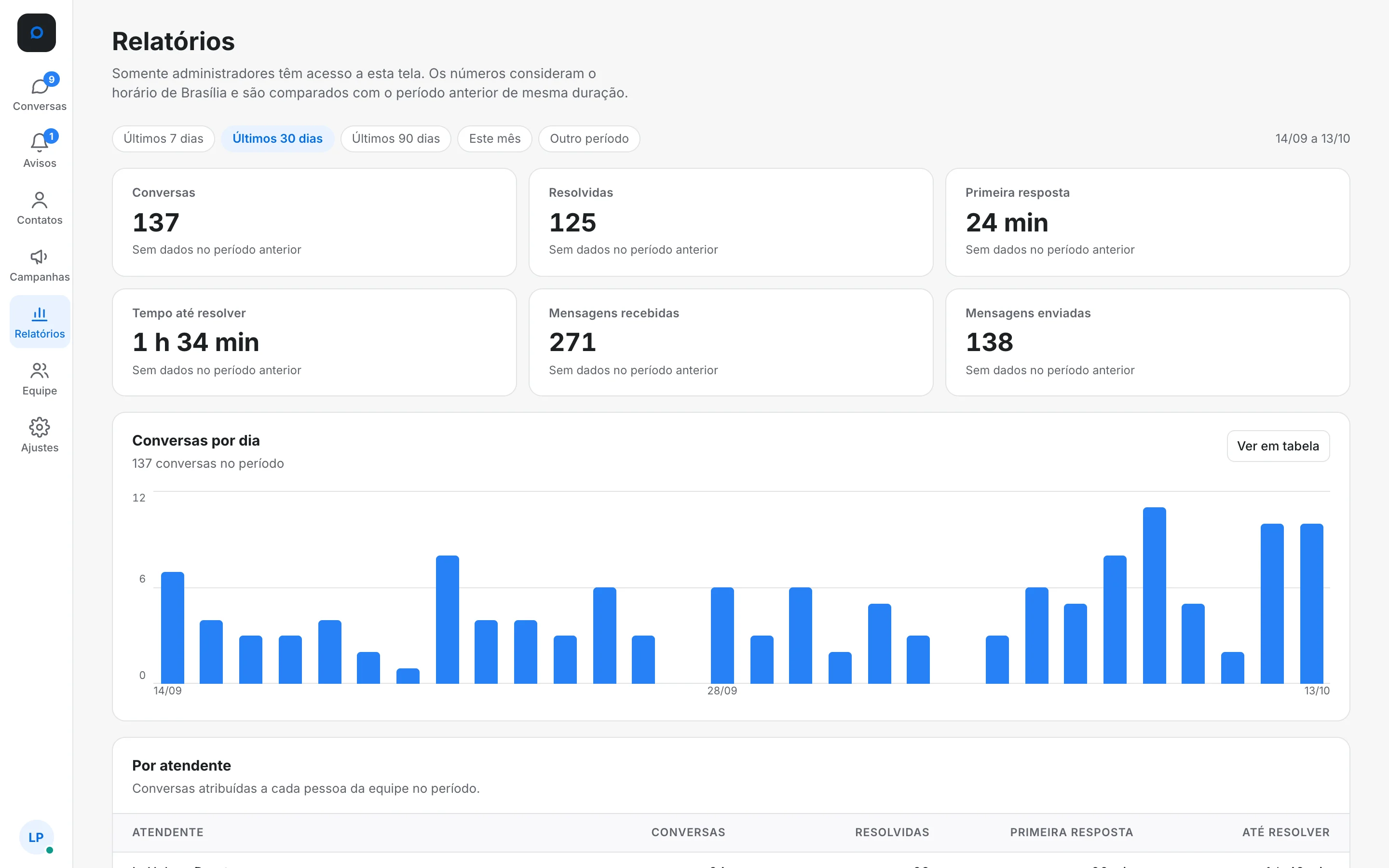This screenshot has height=868, width=1389.
Task: Click the Mensagens enviadas 138 card
Action: (x=1148, y=343)
